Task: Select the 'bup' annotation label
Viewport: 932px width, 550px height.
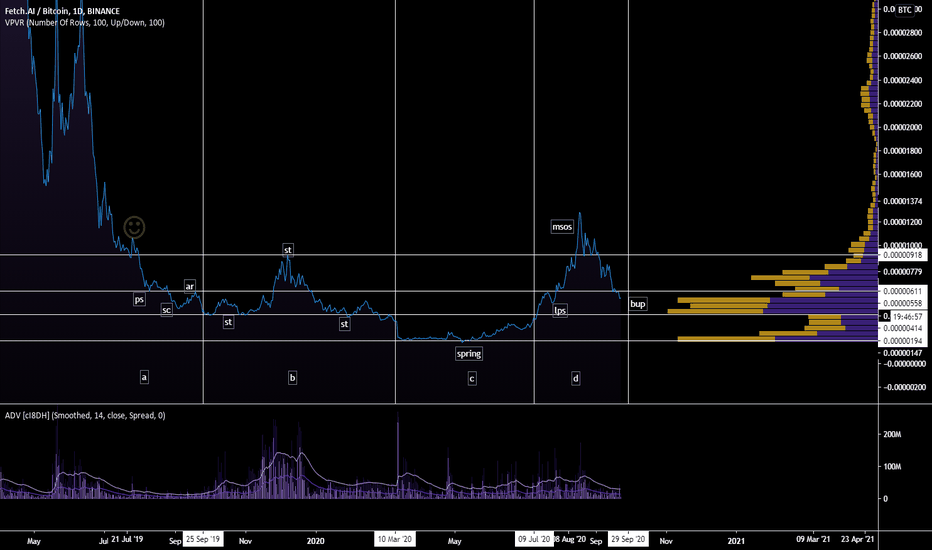Action: point(638,304)
